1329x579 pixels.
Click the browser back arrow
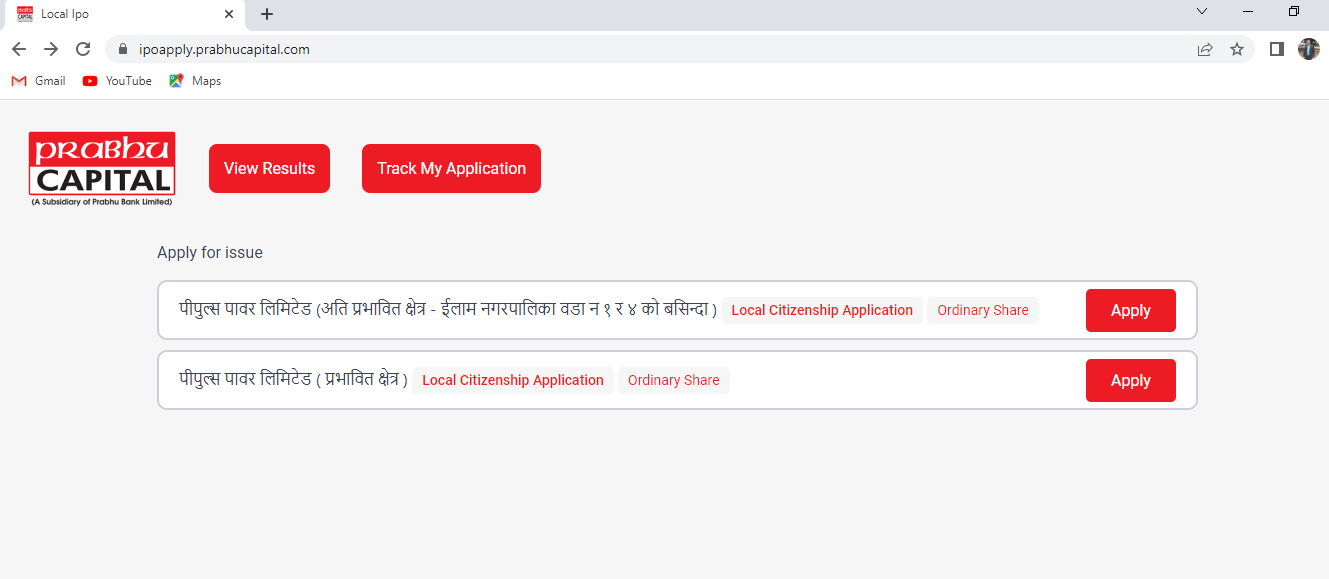pyautogui.click(x=19, y=49)
